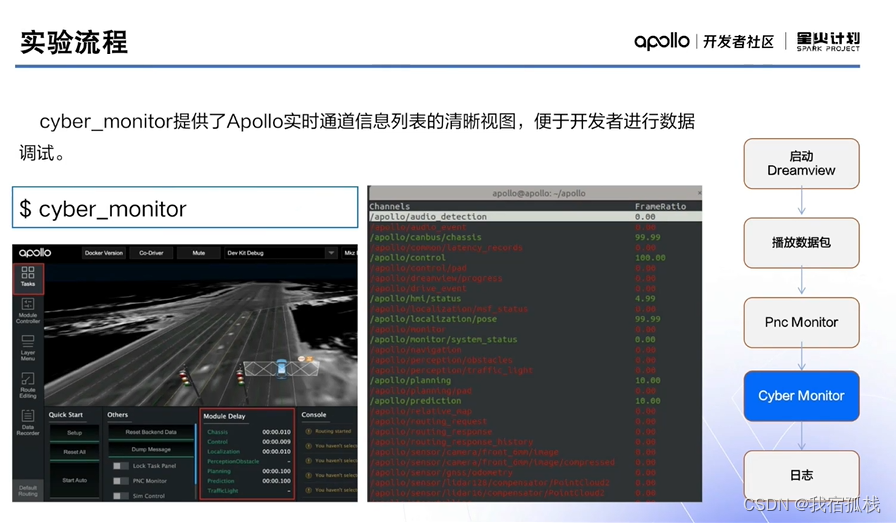Click PerceptionObstacle in Module Delay list

coord(233,461)
